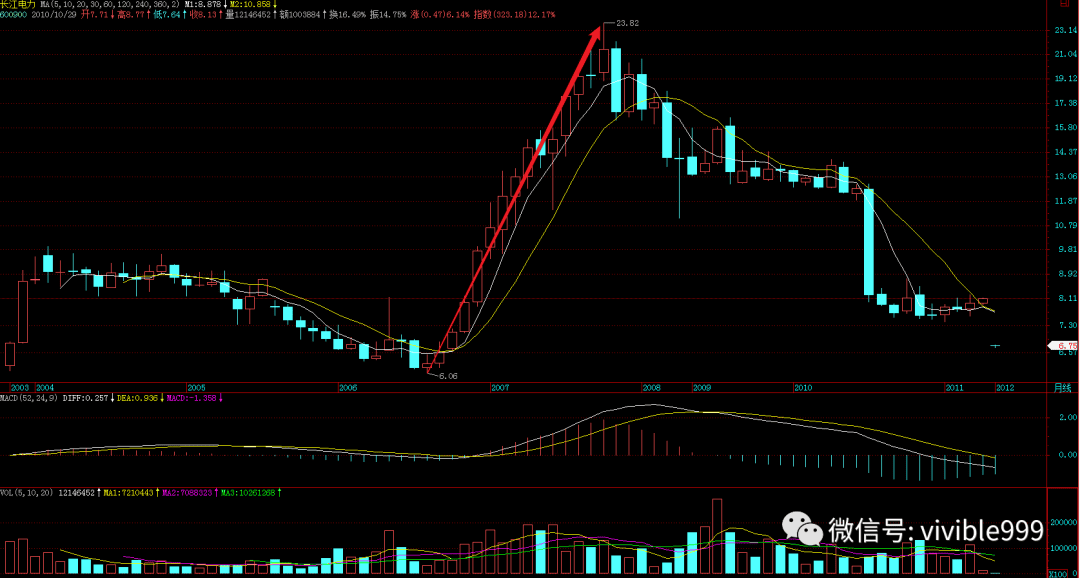Click the 200000 volume axis label
Image resolution: width=1080 pixels, height=578 pixels.
coord(1064,522)
